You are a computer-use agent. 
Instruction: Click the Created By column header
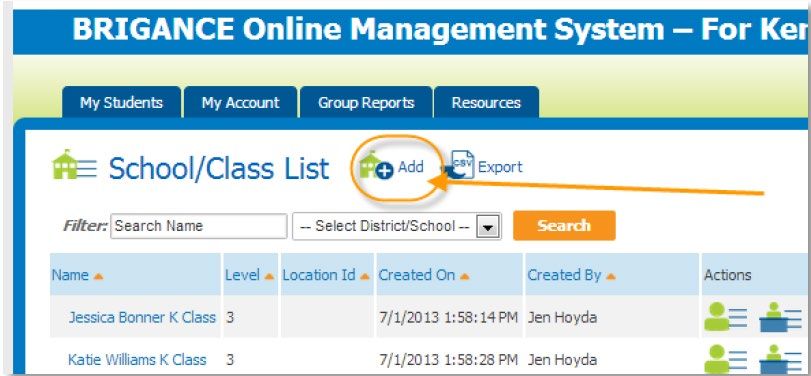point(611,275)
